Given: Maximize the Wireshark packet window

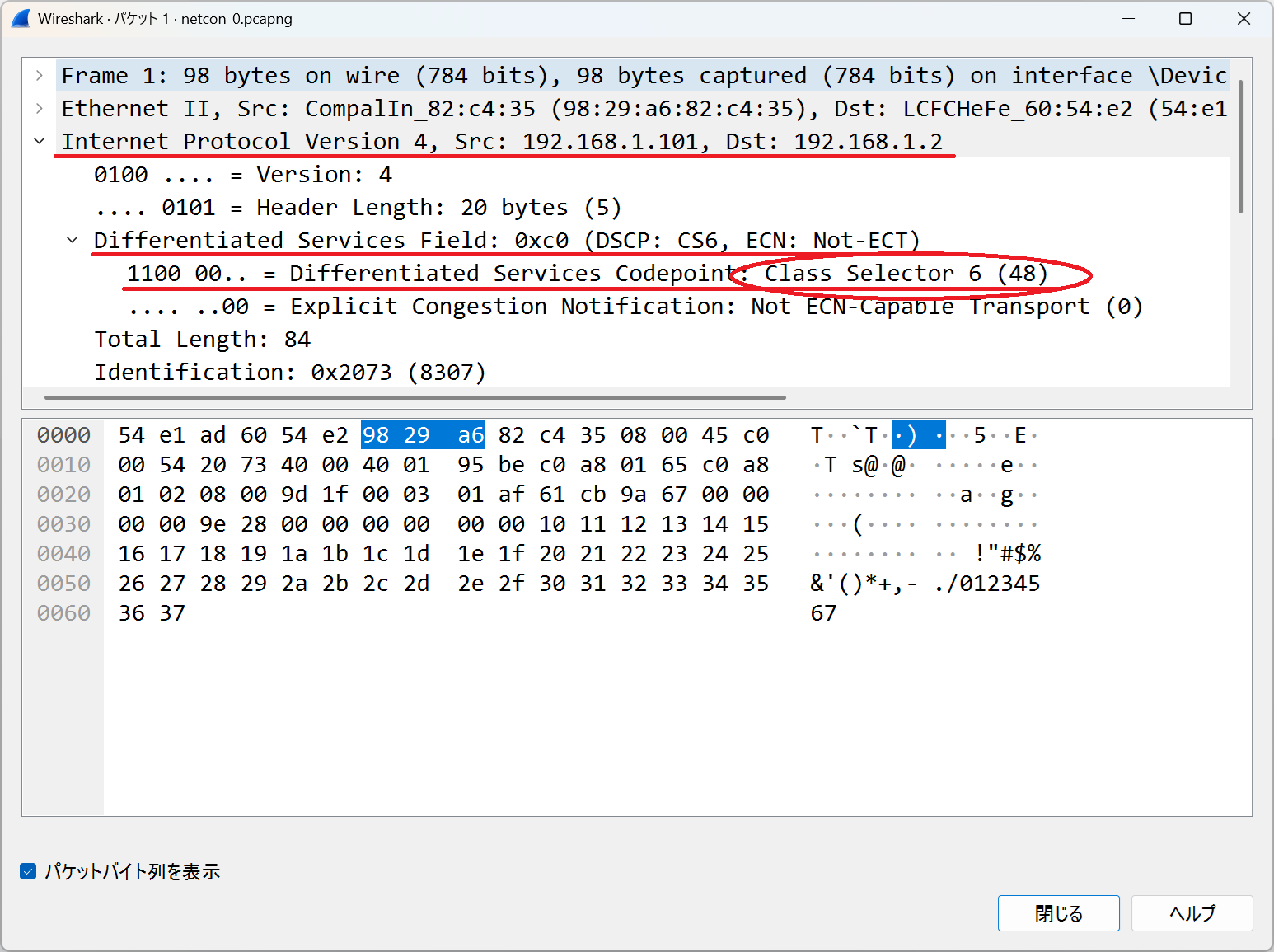Looking at the screenshot, I should (x=1185, y=18).
